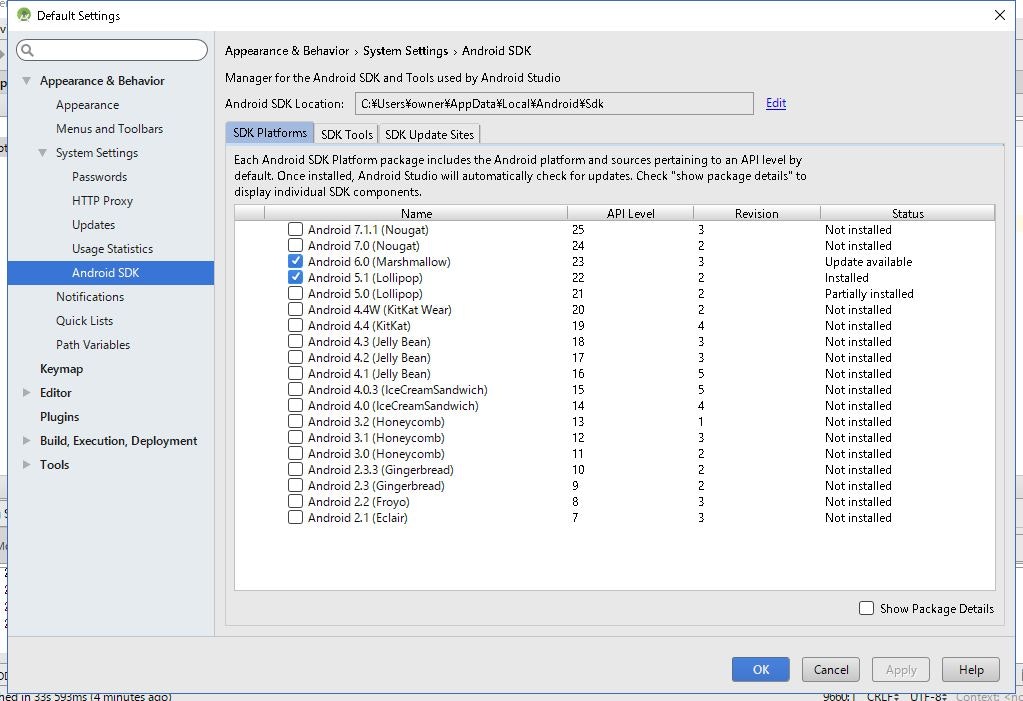The height and width of the screenshot is (701, 1023).
Task: Check Android 7.0 (Nougat) checkbox
Action: tap(296, 245)
